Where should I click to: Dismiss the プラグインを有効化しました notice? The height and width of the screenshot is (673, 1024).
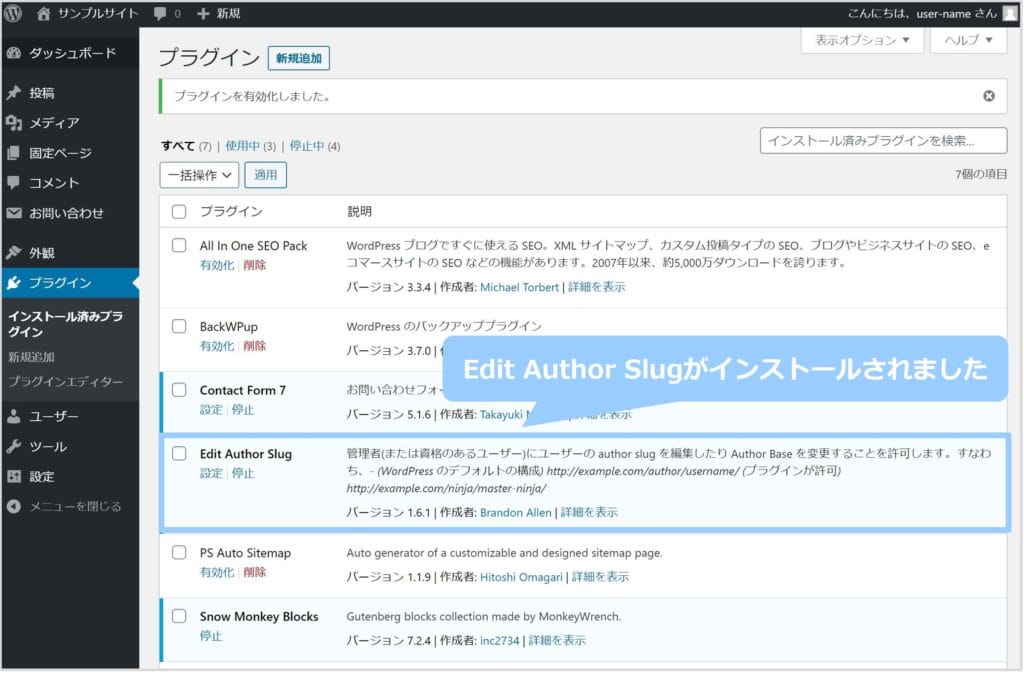pyautogui.click(x=988, y=96)
